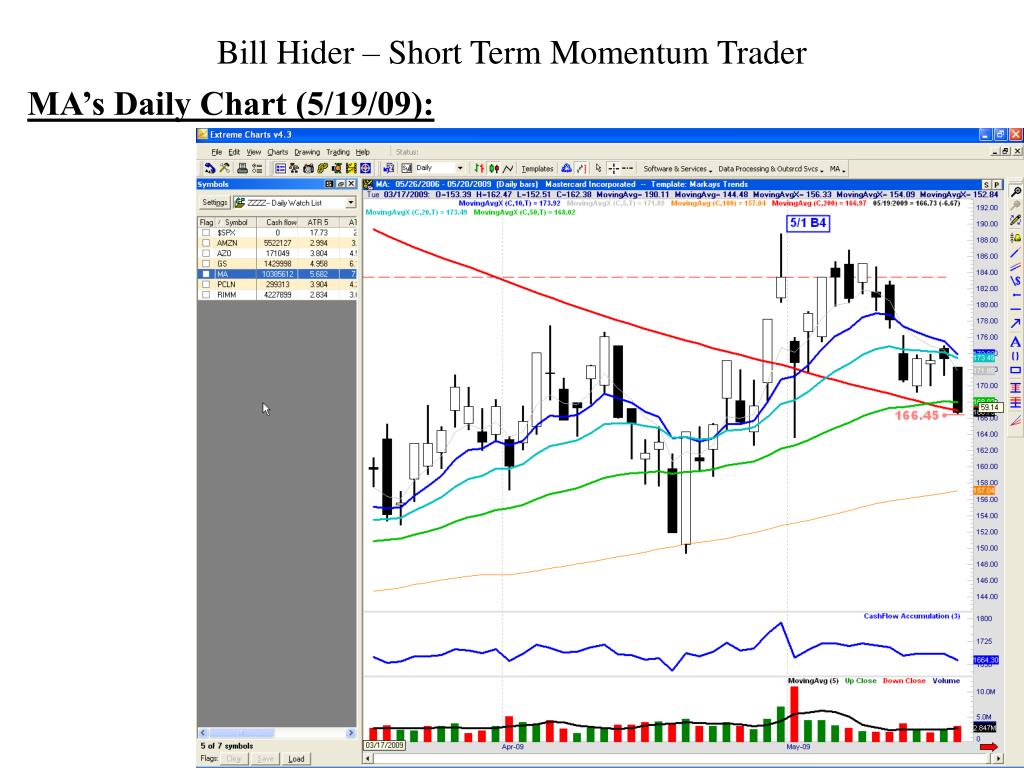Select the crosshair cursor tool
The height and width of the screenshot is (768, 1024).
point(614,168)
